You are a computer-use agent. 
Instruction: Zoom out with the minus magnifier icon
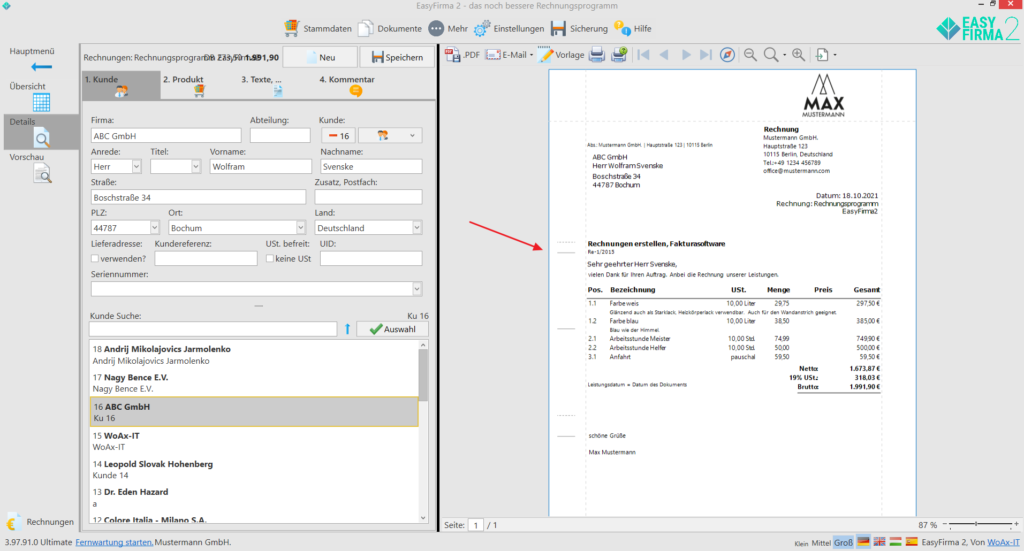click(750, 55)
